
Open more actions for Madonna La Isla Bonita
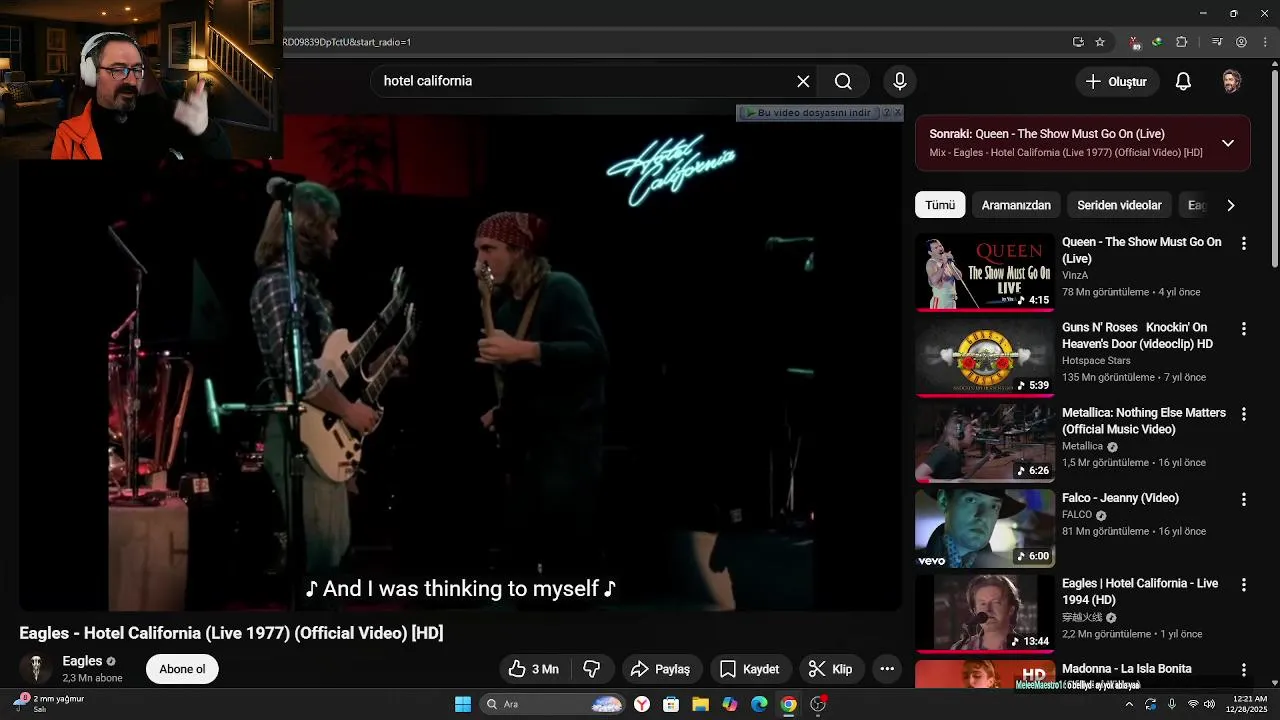1244,670
